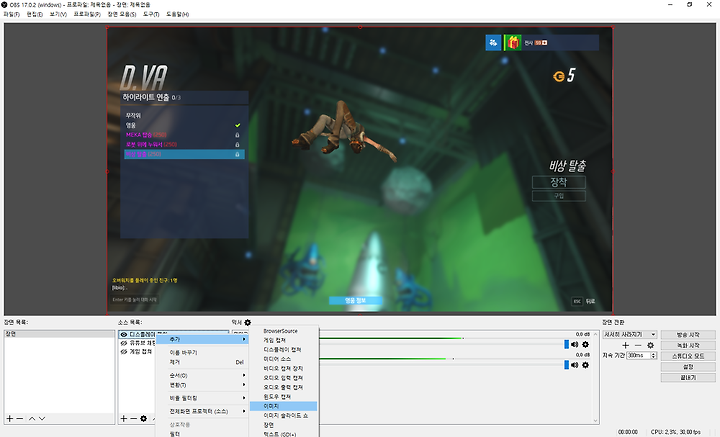Select BrowserSource in the add submenu

coord(283,331)
